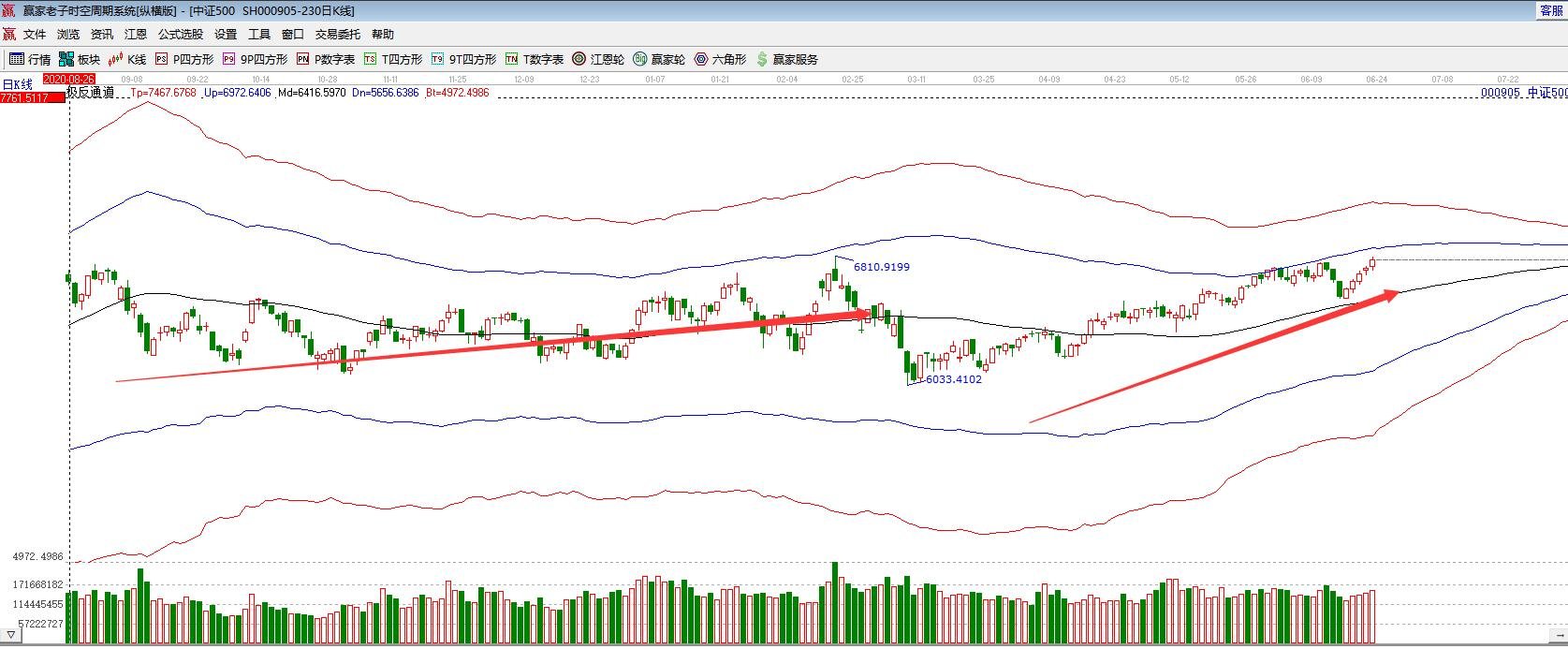Open the 行情 market quotes toolbar item
1568x649 pixels.
(30, 59)
